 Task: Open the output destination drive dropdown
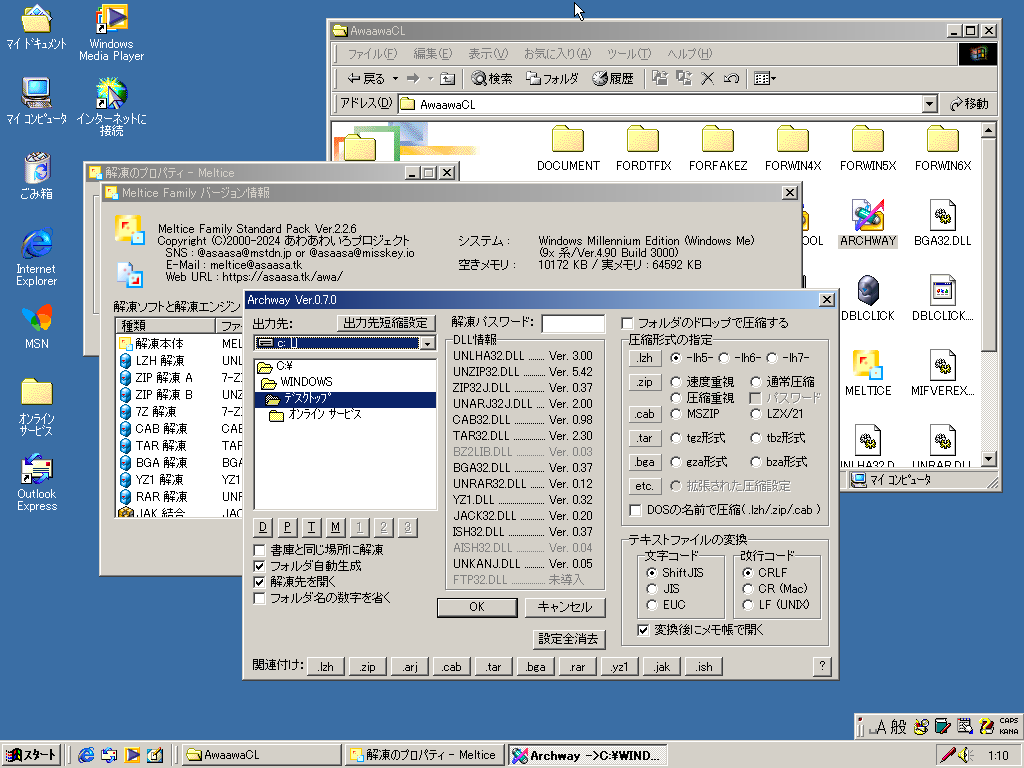tap(428, 343)
